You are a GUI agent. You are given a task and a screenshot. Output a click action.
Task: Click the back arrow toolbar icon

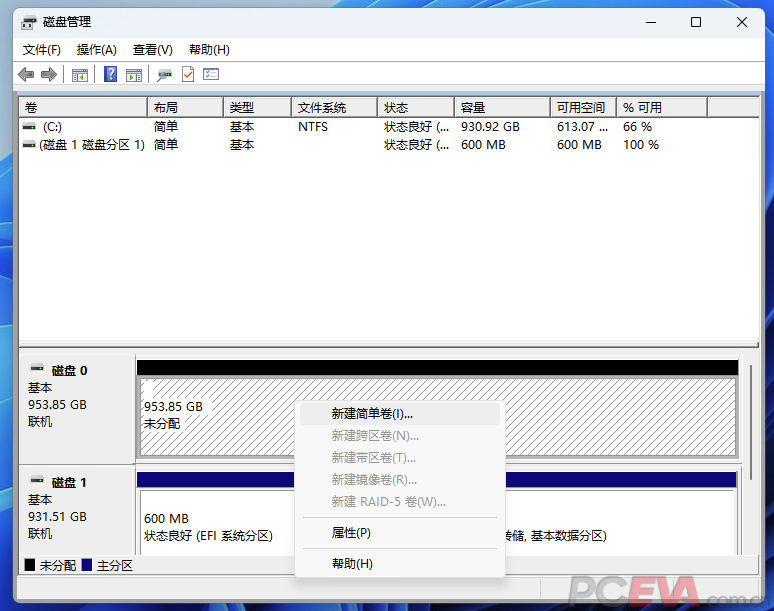(27, 75)
